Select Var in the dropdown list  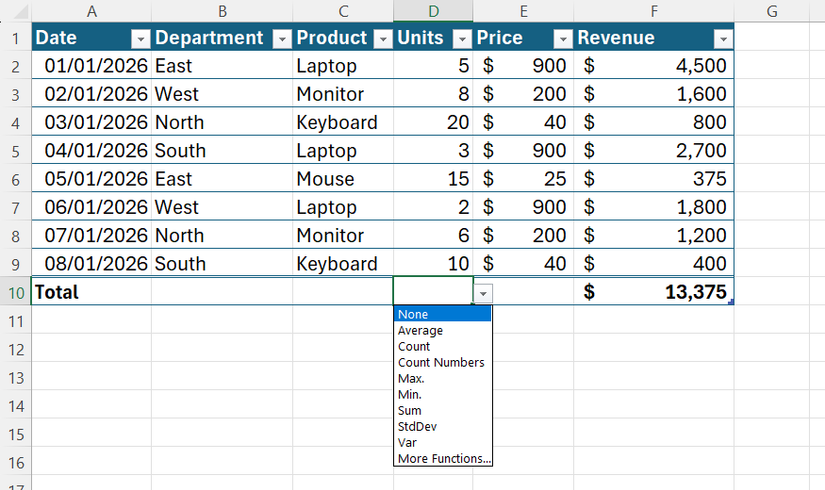(407, 443)
